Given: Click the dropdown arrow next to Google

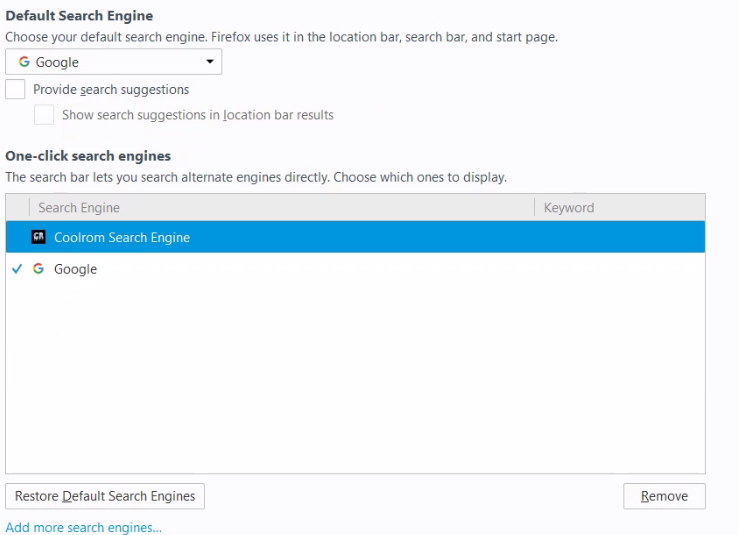Looking at the screenshot, I should (x=210, y=61).
